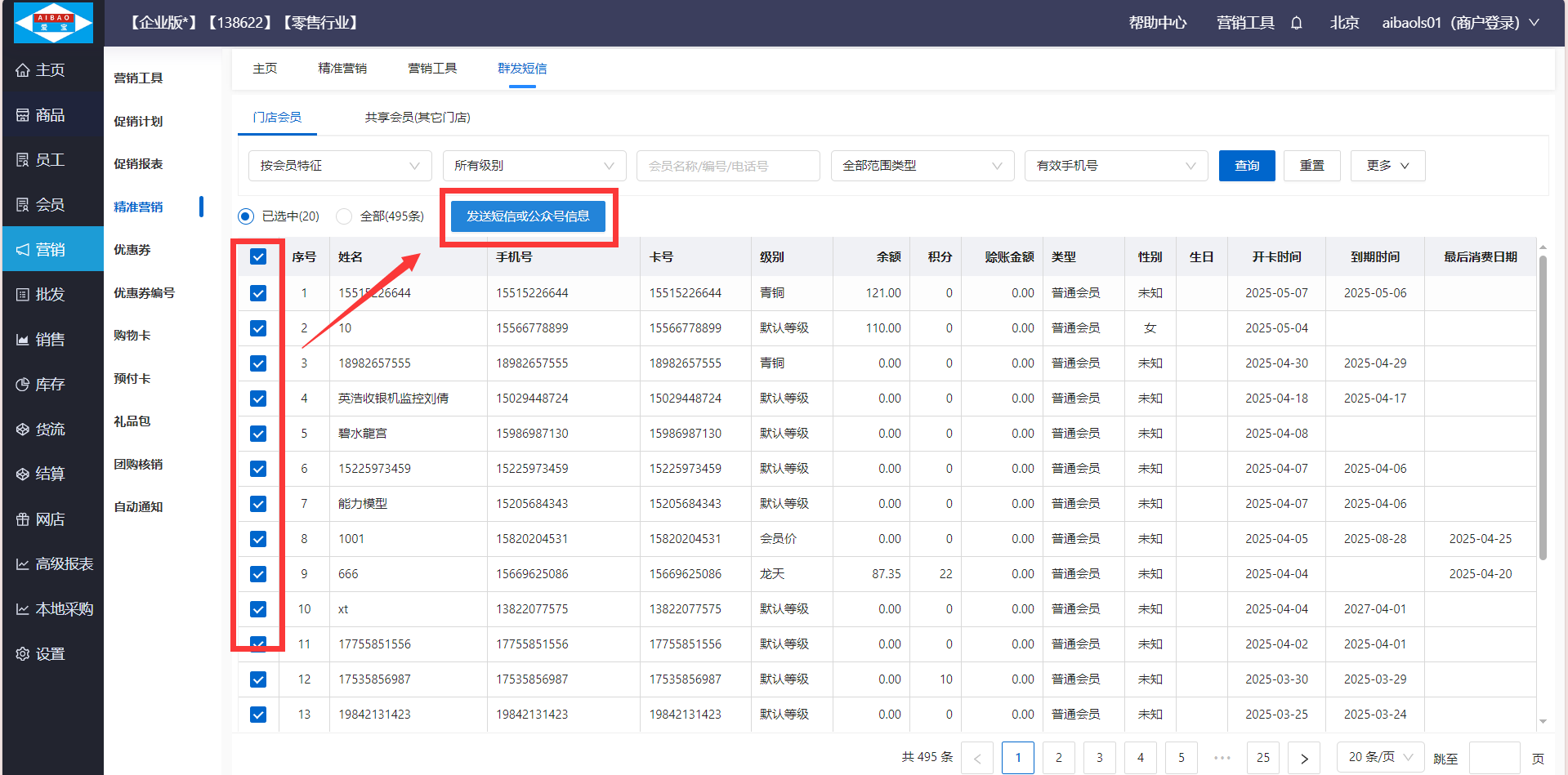Open 会员 members sidebar section
1568x775 pixels.
[51, 205]
